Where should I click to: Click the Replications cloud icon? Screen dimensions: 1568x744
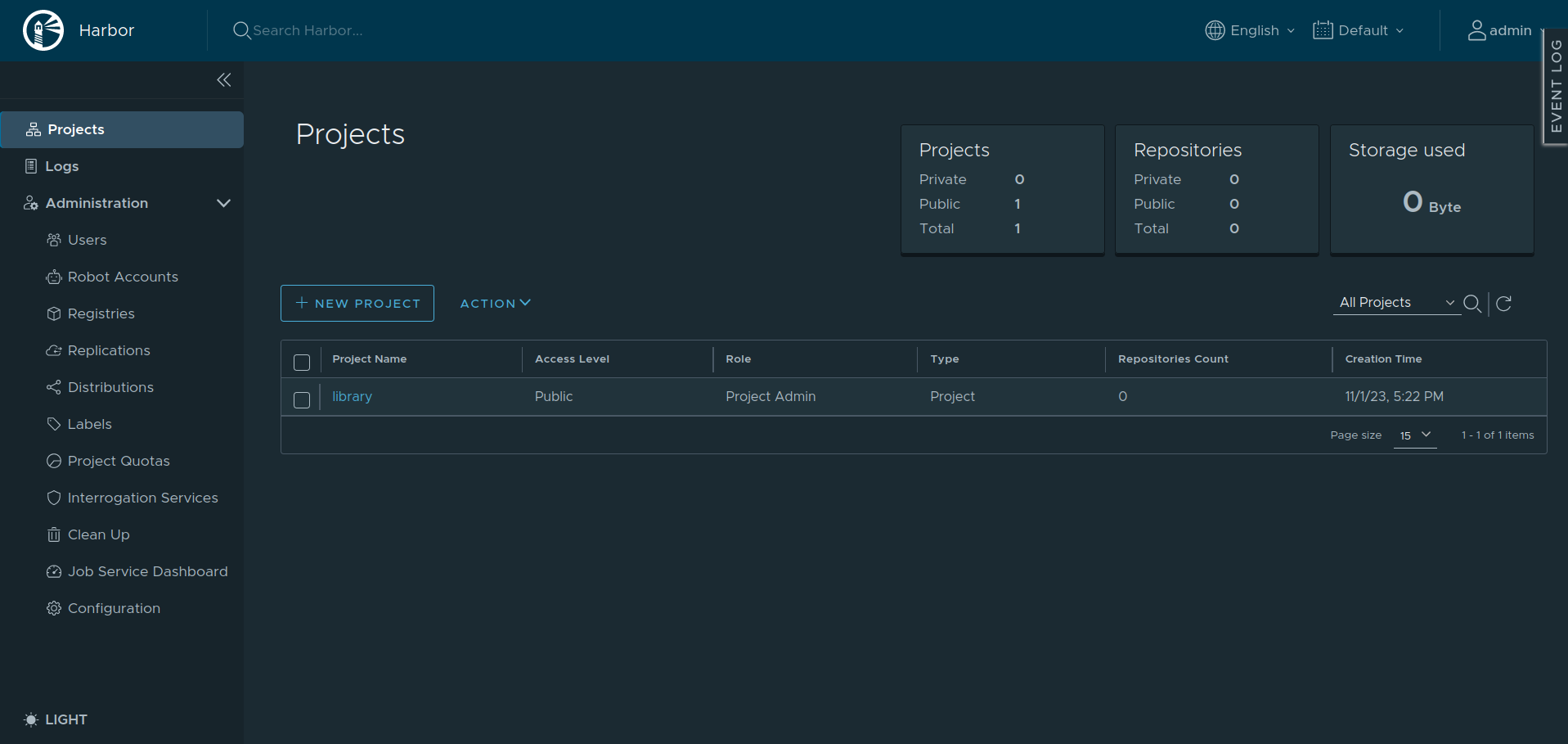[x=54, y=350]
